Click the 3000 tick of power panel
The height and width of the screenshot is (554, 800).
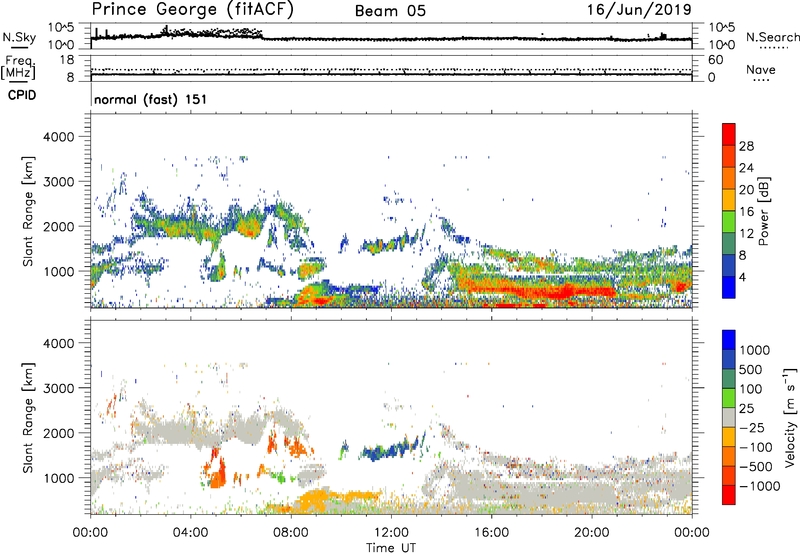click(58, 182)
